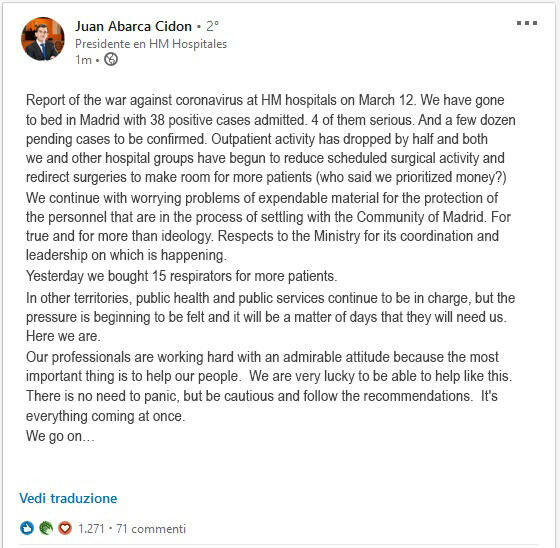The width and height of the screenshot is (560, 548).
Task: Open the Juan Abarca Cidon name link
Action: coord(133,26)
